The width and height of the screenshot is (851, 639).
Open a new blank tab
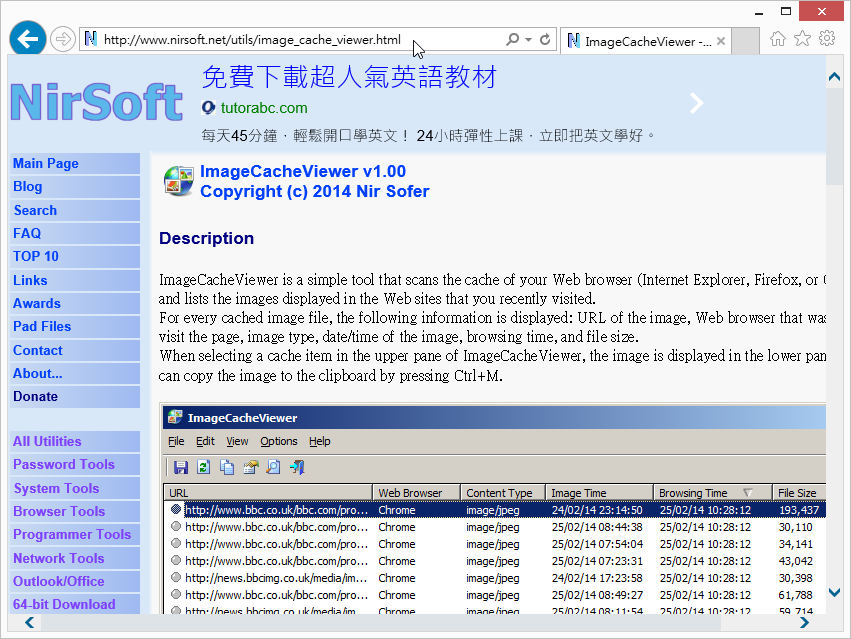tap(745, 41)
